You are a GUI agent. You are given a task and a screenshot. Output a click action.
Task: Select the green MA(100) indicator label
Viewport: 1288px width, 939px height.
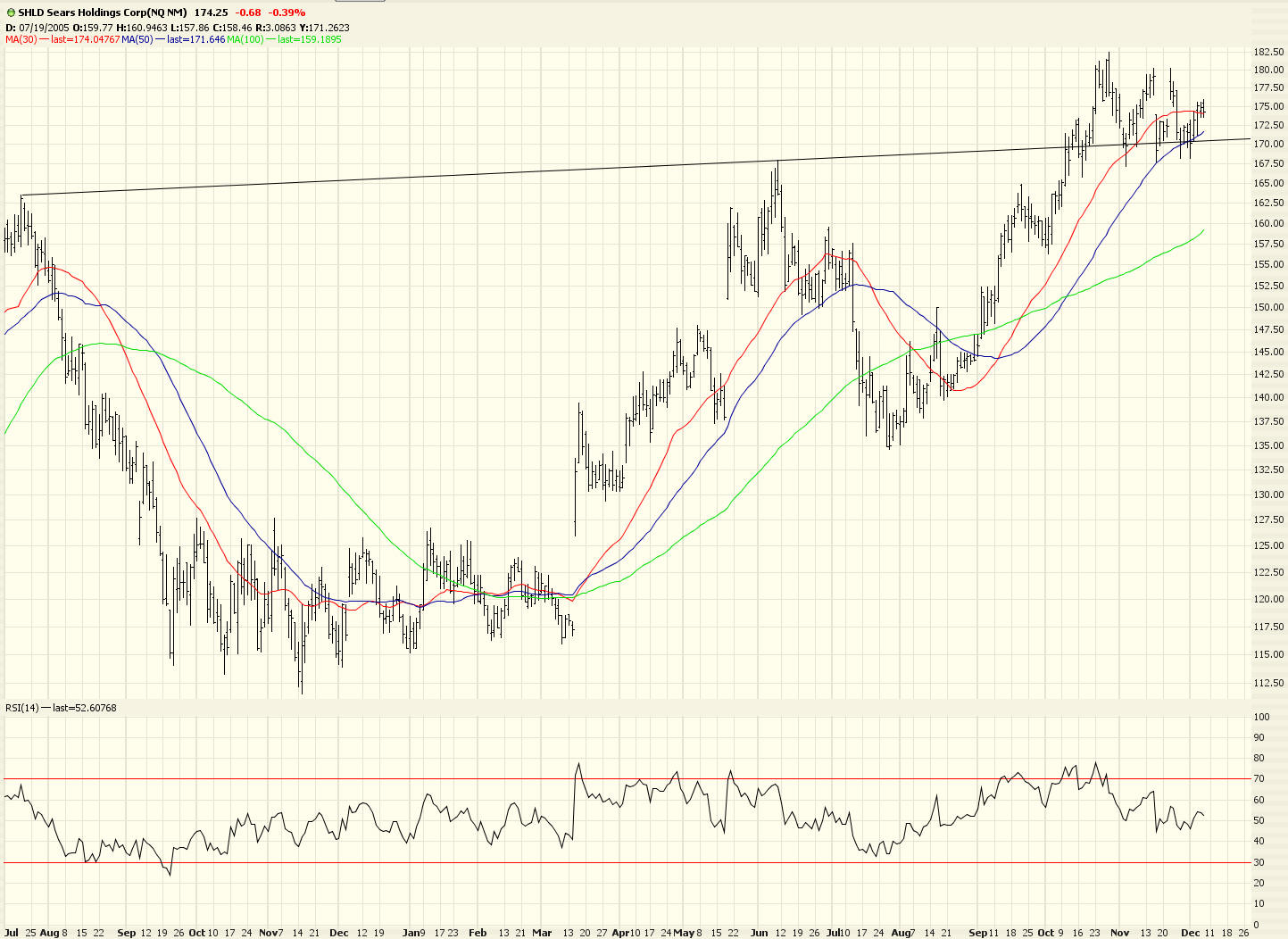click(x=245, y=39)
